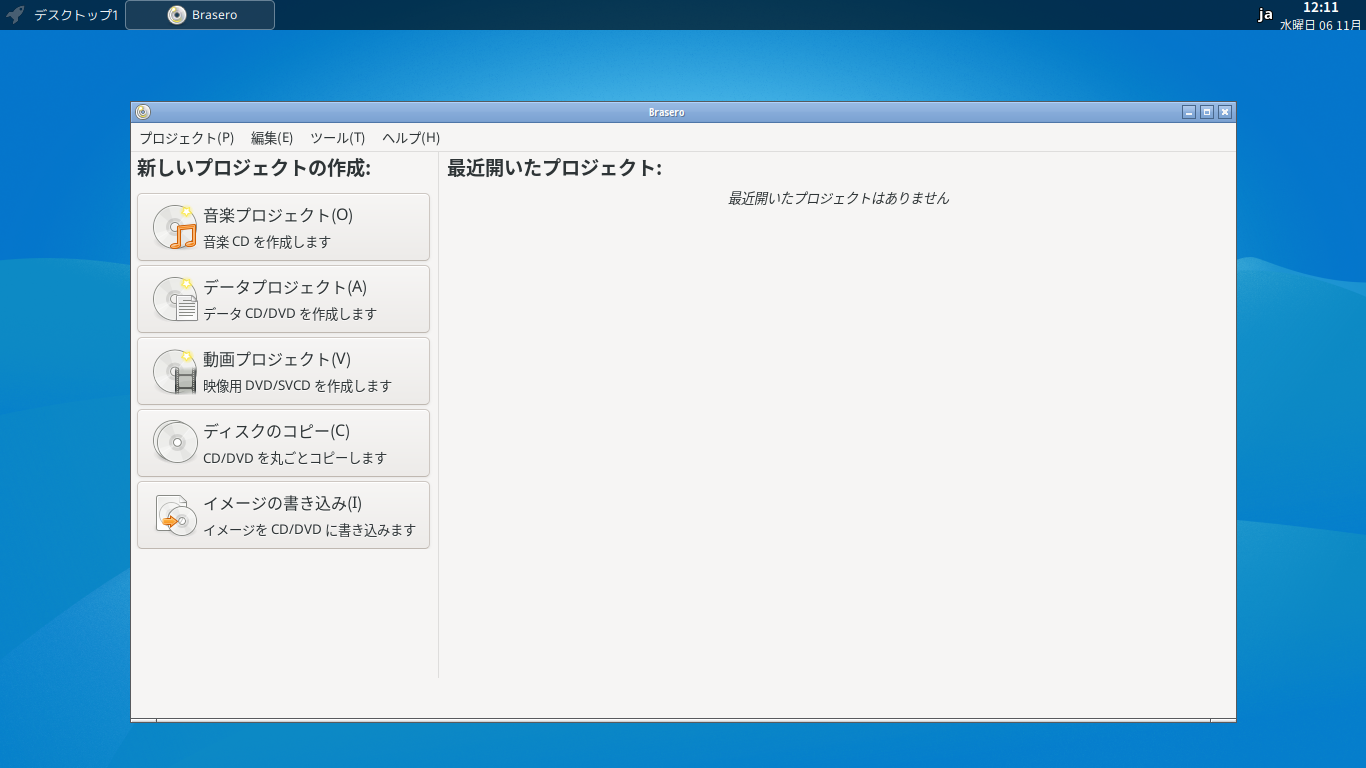The width and height of the screenshot is (1366, 768).
Task: Click the video project film-strip disc icon
Action: tap(175, 371)
